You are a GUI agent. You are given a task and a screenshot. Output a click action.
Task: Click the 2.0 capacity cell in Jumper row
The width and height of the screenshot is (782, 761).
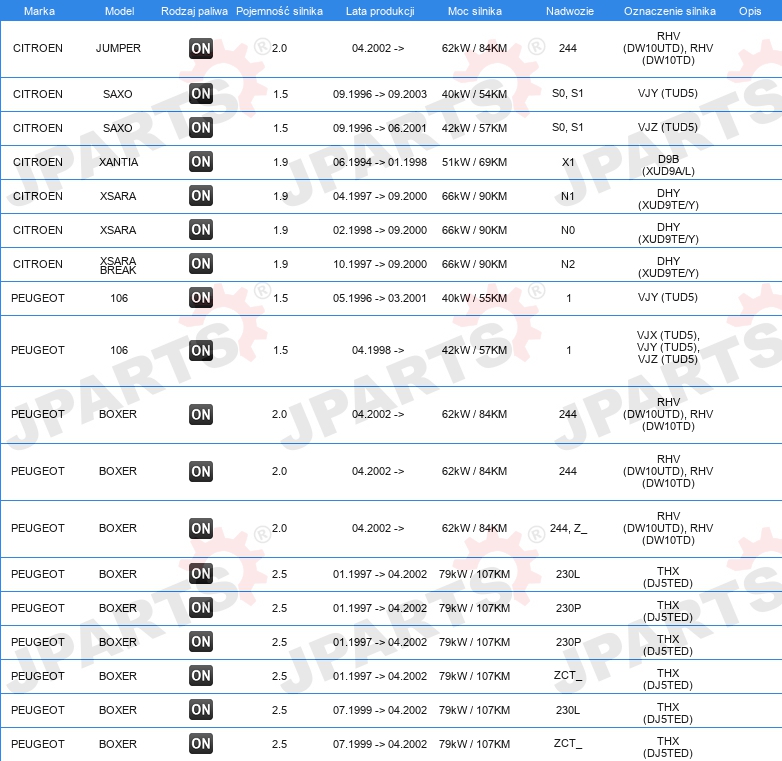279,48
